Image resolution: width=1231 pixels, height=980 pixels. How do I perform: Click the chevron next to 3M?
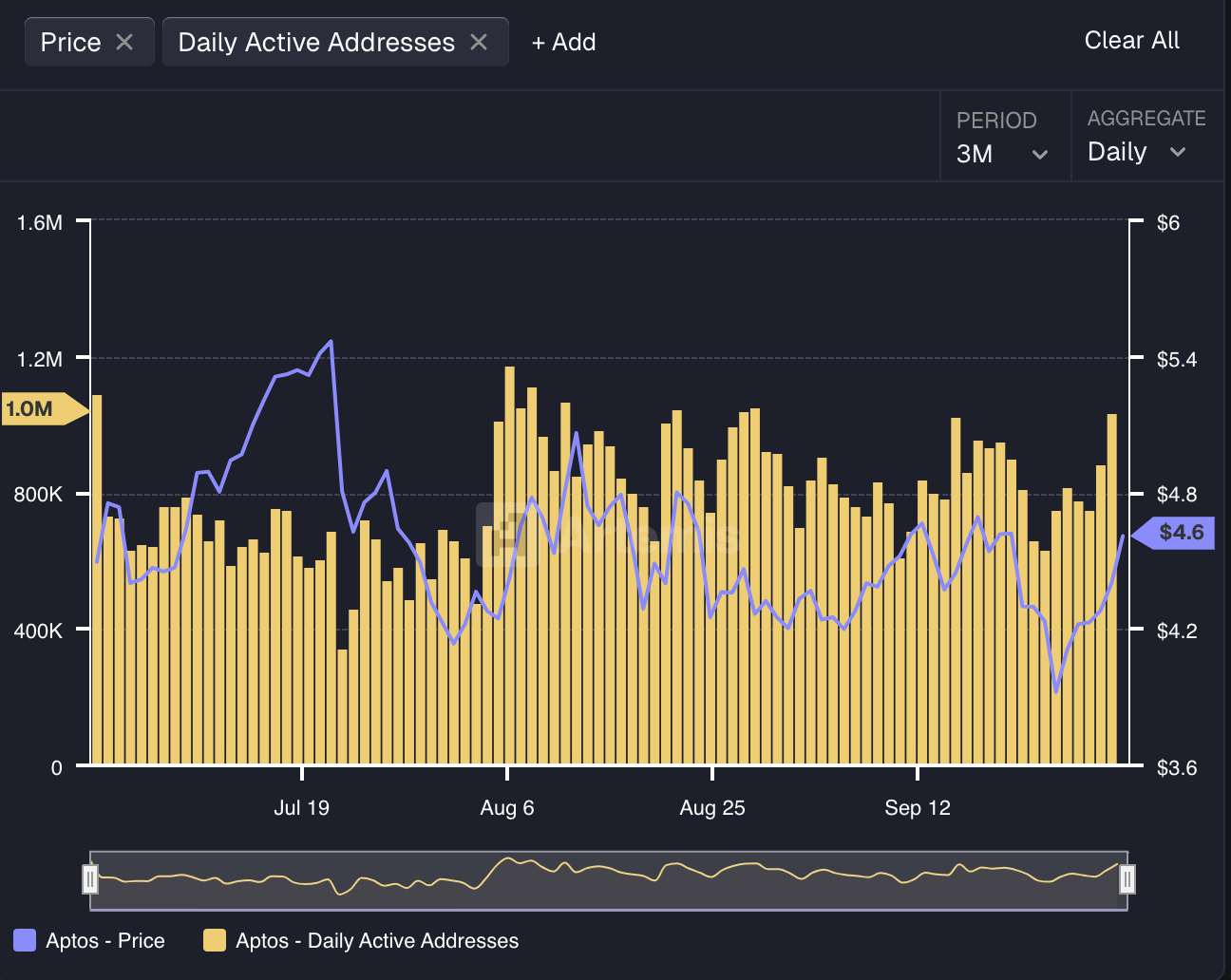click(x=1040, y=154)
